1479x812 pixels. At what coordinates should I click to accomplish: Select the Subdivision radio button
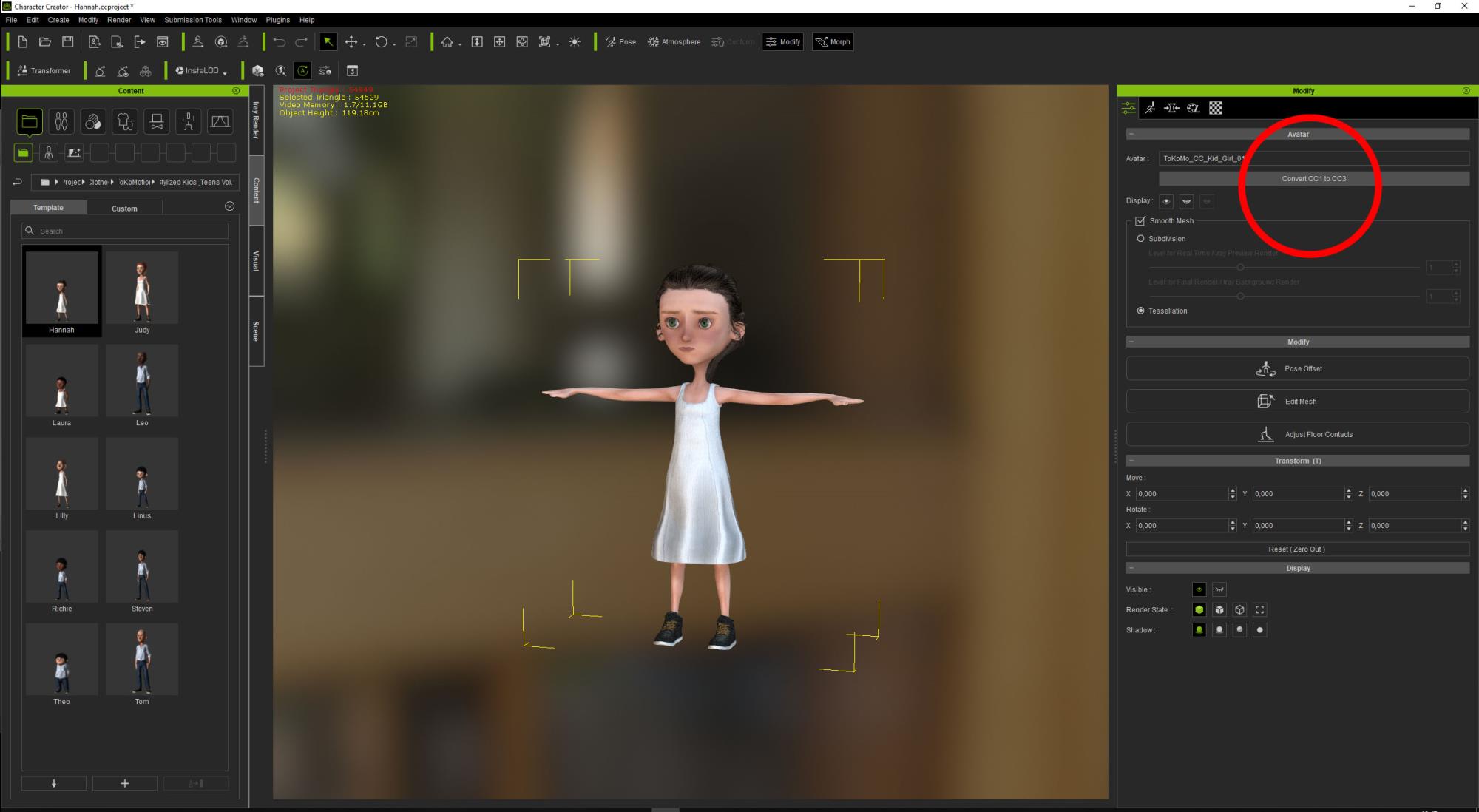pyautogui.click(x=1140, y=238)
